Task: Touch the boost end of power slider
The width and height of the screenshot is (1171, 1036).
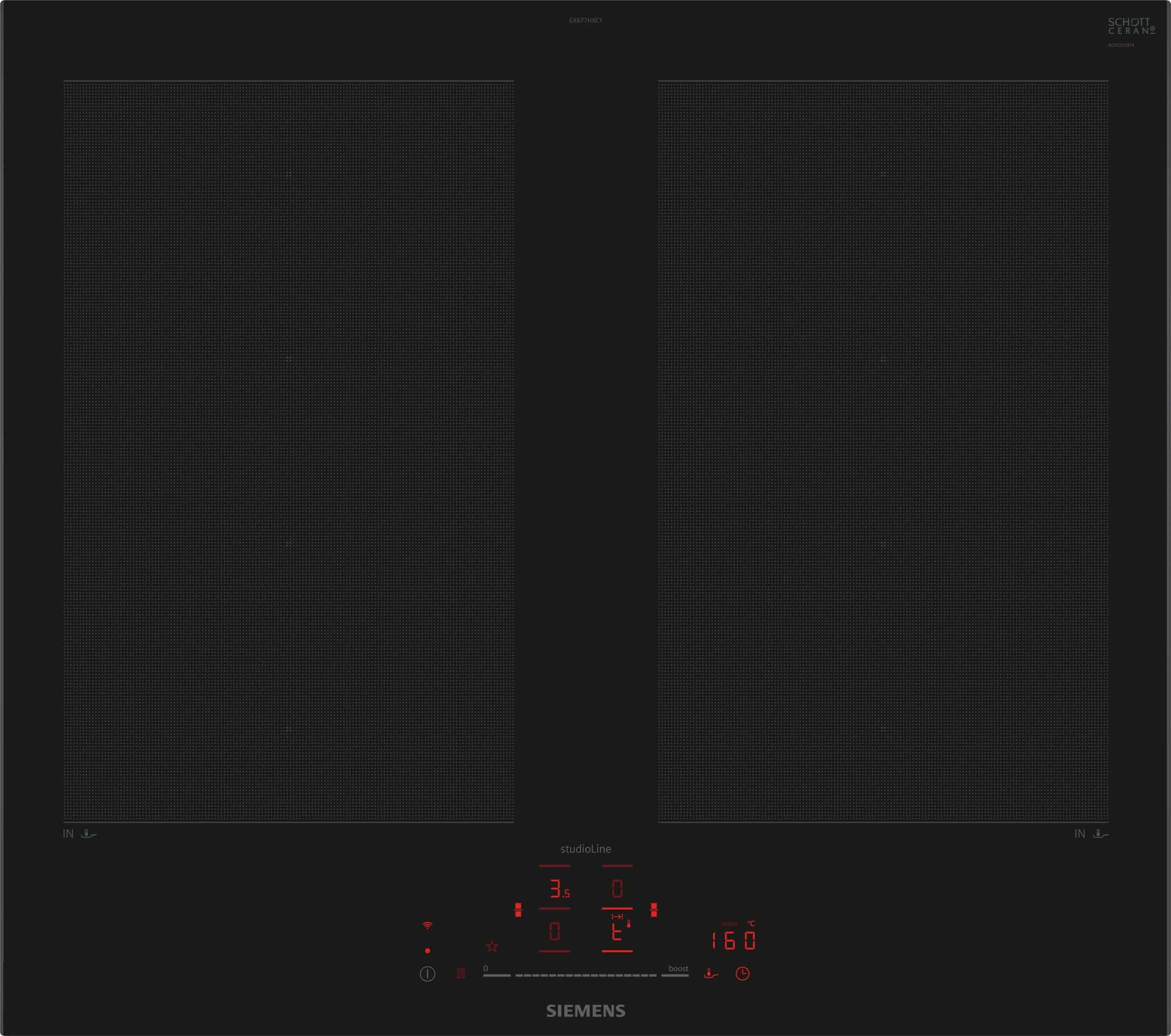Action: click(675, 972)
